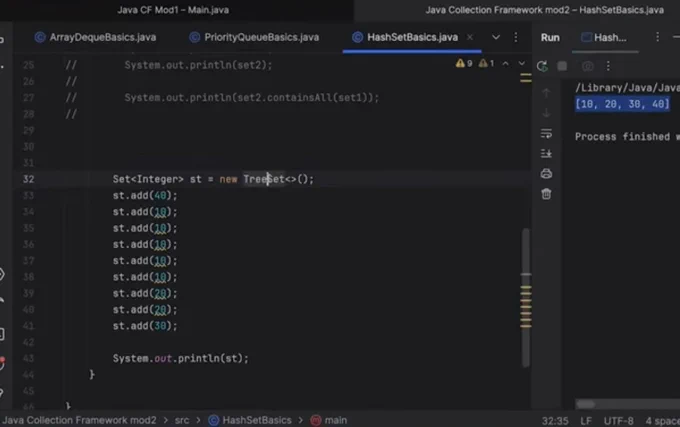Image resolution: width=680 pixels, height=427 pixels.
Task: Click the console horizontal scrollbar
Action: [585, 404]
